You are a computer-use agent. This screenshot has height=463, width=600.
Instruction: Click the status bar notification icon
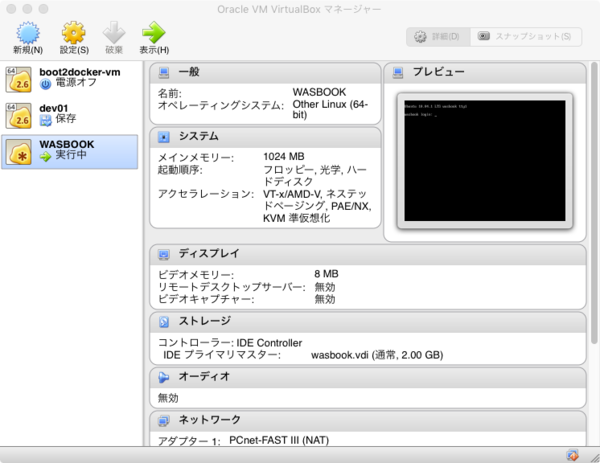pyautogui.click(x=572, y=455)
